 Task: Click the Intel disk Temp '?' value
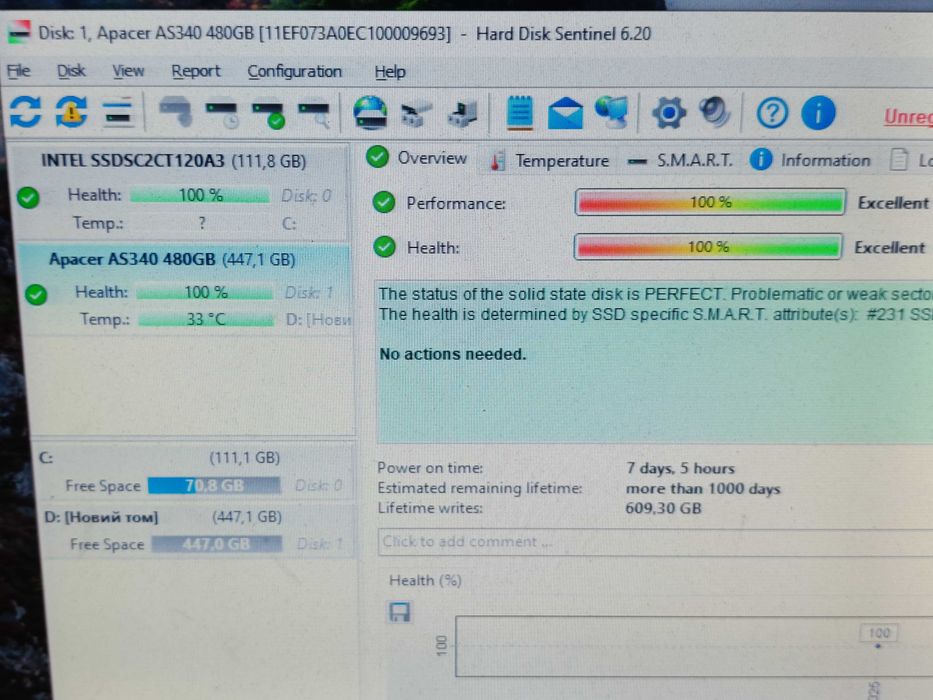pos(202,223)
